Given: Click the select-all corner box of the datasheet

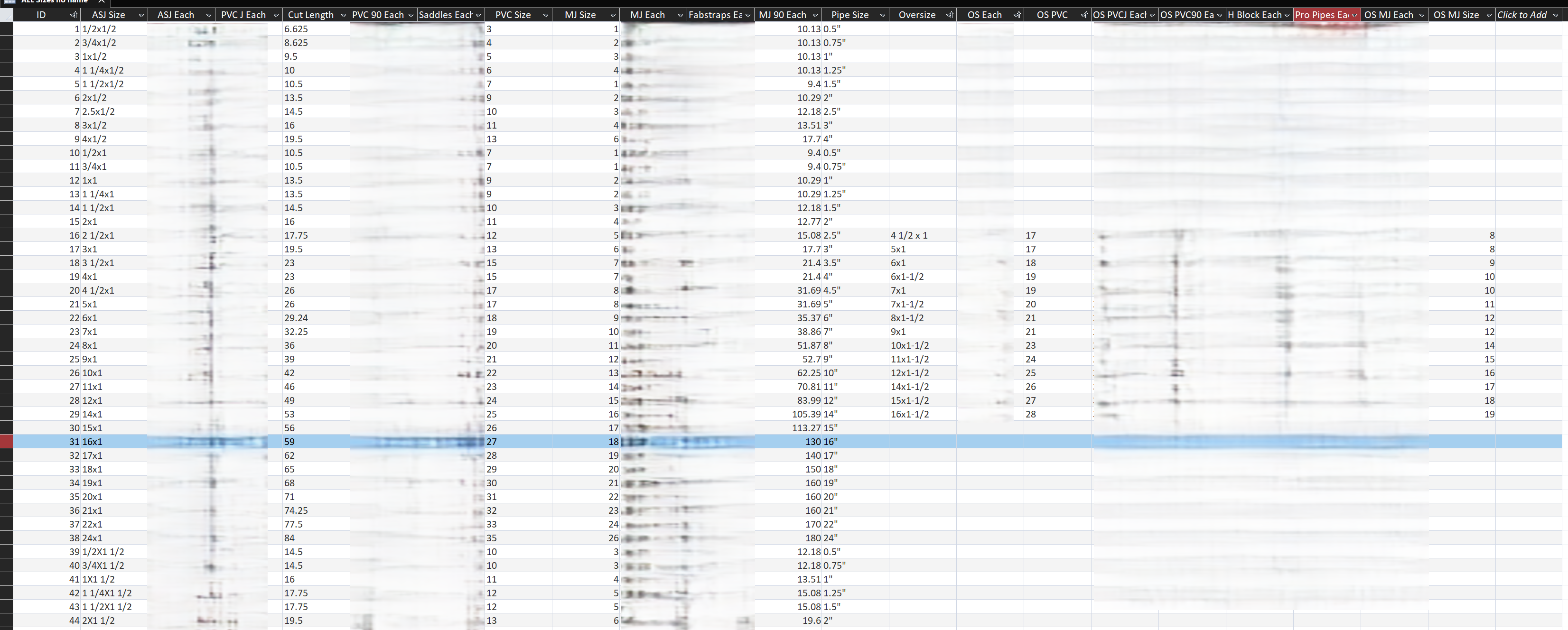Looking at the screenshot, I should click(6, 15).
